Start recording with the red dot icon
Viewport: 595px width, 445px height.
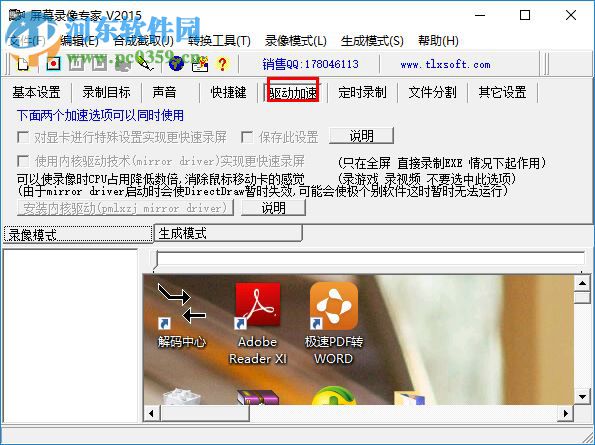tap(54, 63)
